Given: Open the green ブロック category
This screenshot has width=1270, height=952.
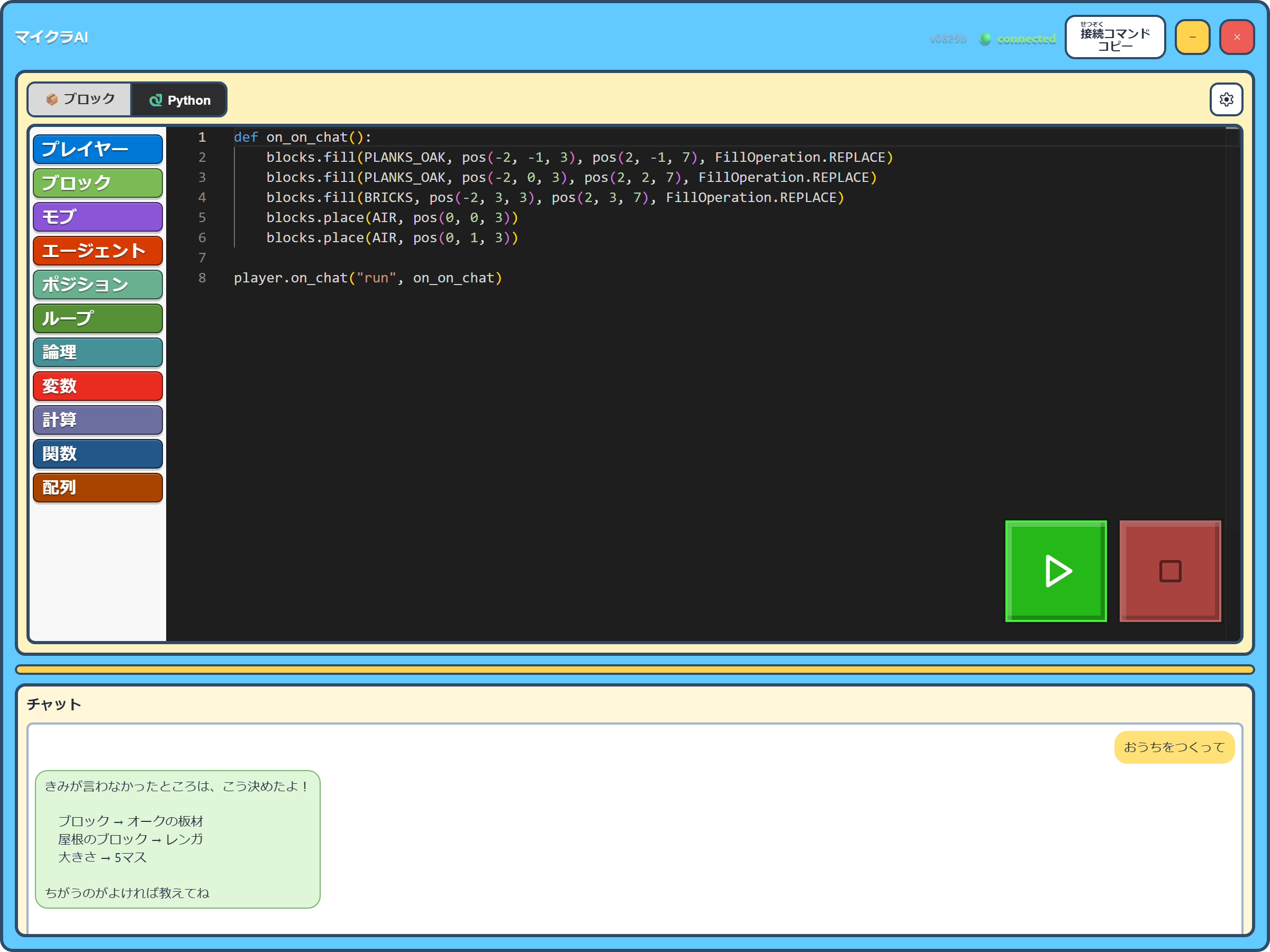Looking at the screenshot, I should pyautogui.click(x=97, y=183).
